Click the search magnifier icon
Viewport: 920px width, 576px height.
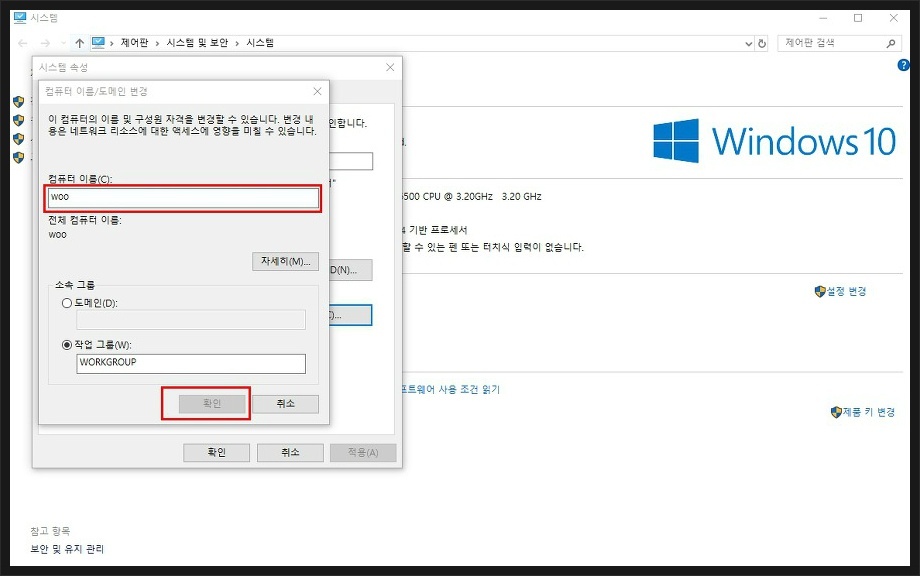pyautogui.click(x=891, y=43)
